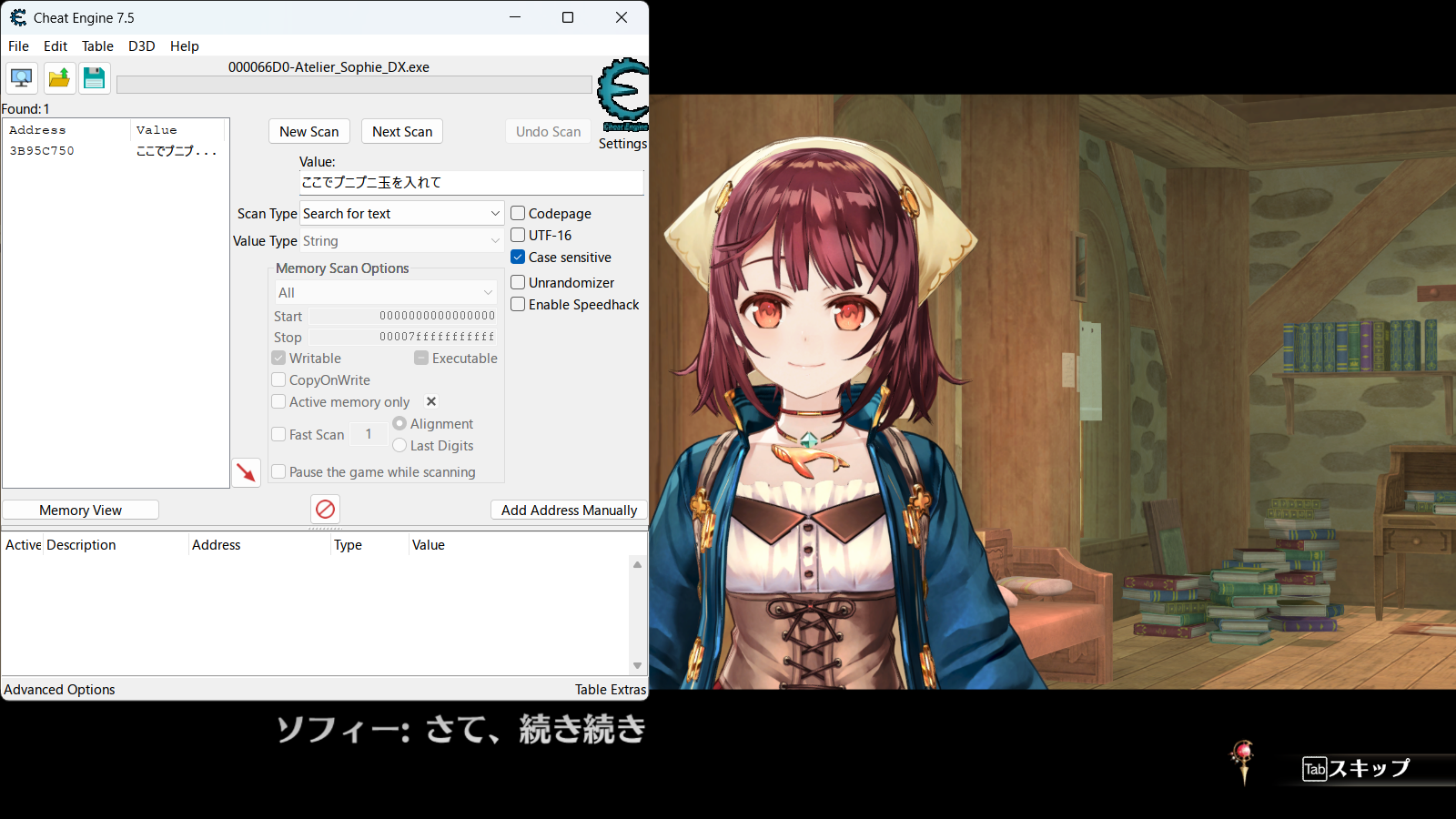This screenshot has width=1456, height=819.
Task: Click the save floppy disk icon
Action: point(94,79)
